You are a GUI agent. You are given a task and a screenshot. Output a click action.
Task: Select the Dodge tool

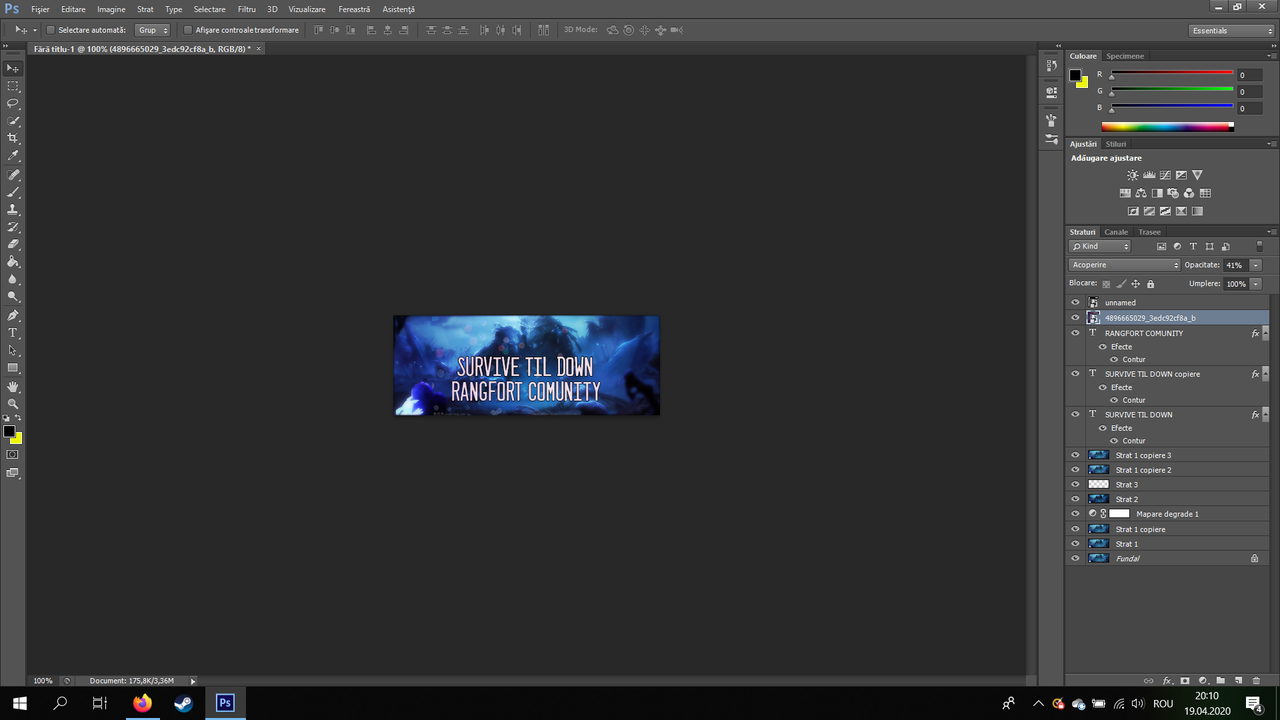[14, 297]
